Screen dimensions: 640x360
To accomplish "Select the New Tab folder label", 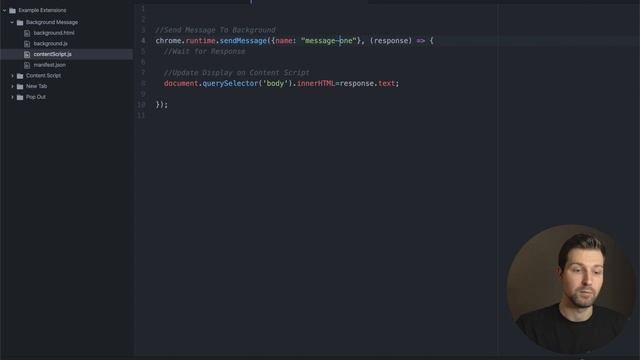I will [36, 86].
